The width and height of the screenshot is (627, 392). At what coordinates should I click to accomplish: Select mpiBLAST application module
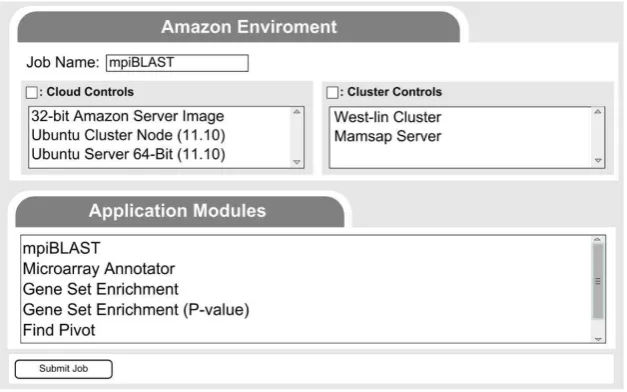pyautogui.click(x=62, y=249)
